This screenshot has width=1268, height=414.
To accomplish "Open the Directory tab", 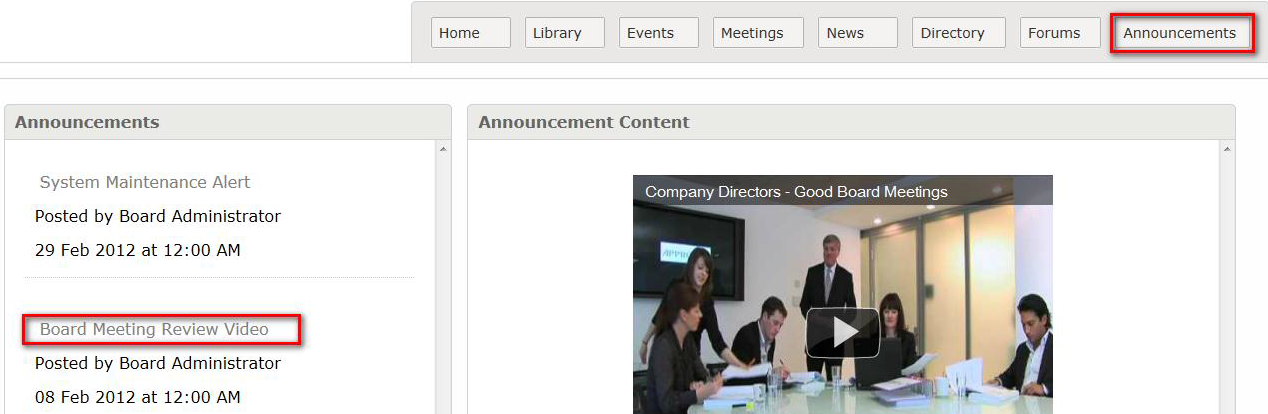I will point(958,33).
